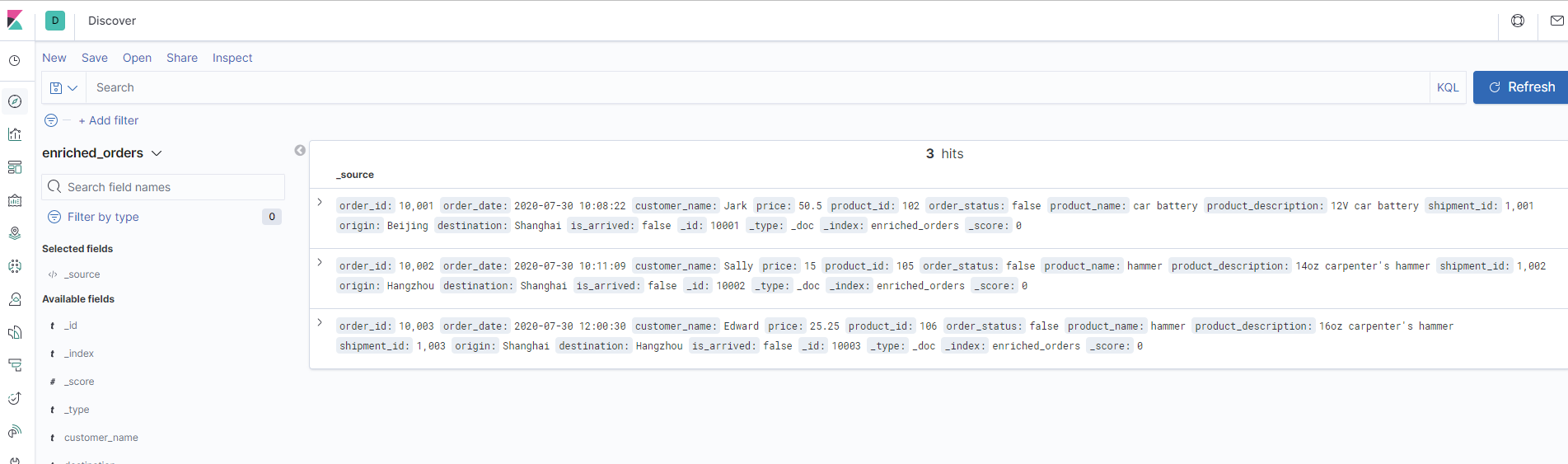
Task: Click the Inspect menu item
Action: point(232,58)
